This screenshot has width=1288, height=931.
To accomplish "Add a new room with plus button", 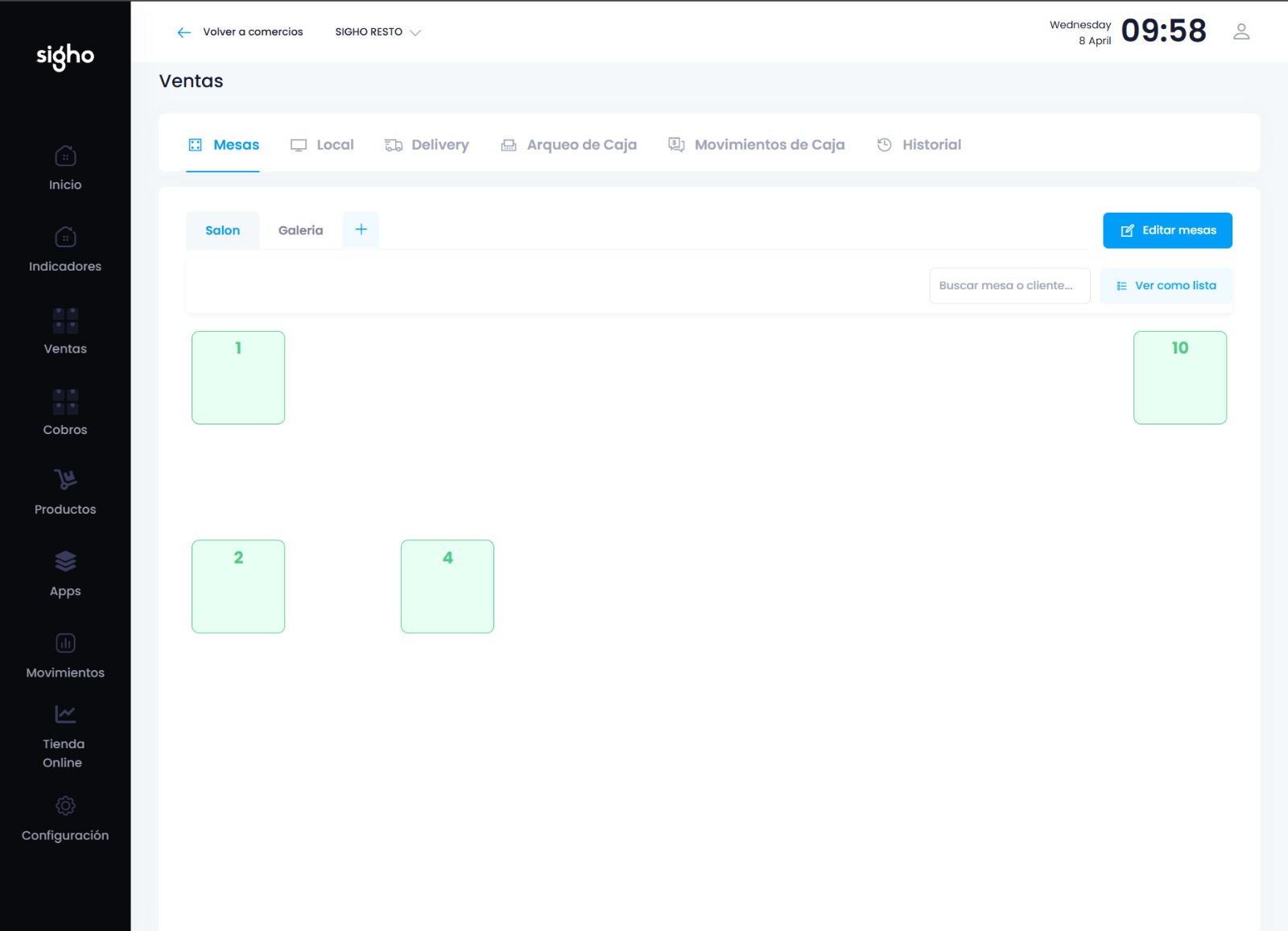I will click(x=361, y=230).
